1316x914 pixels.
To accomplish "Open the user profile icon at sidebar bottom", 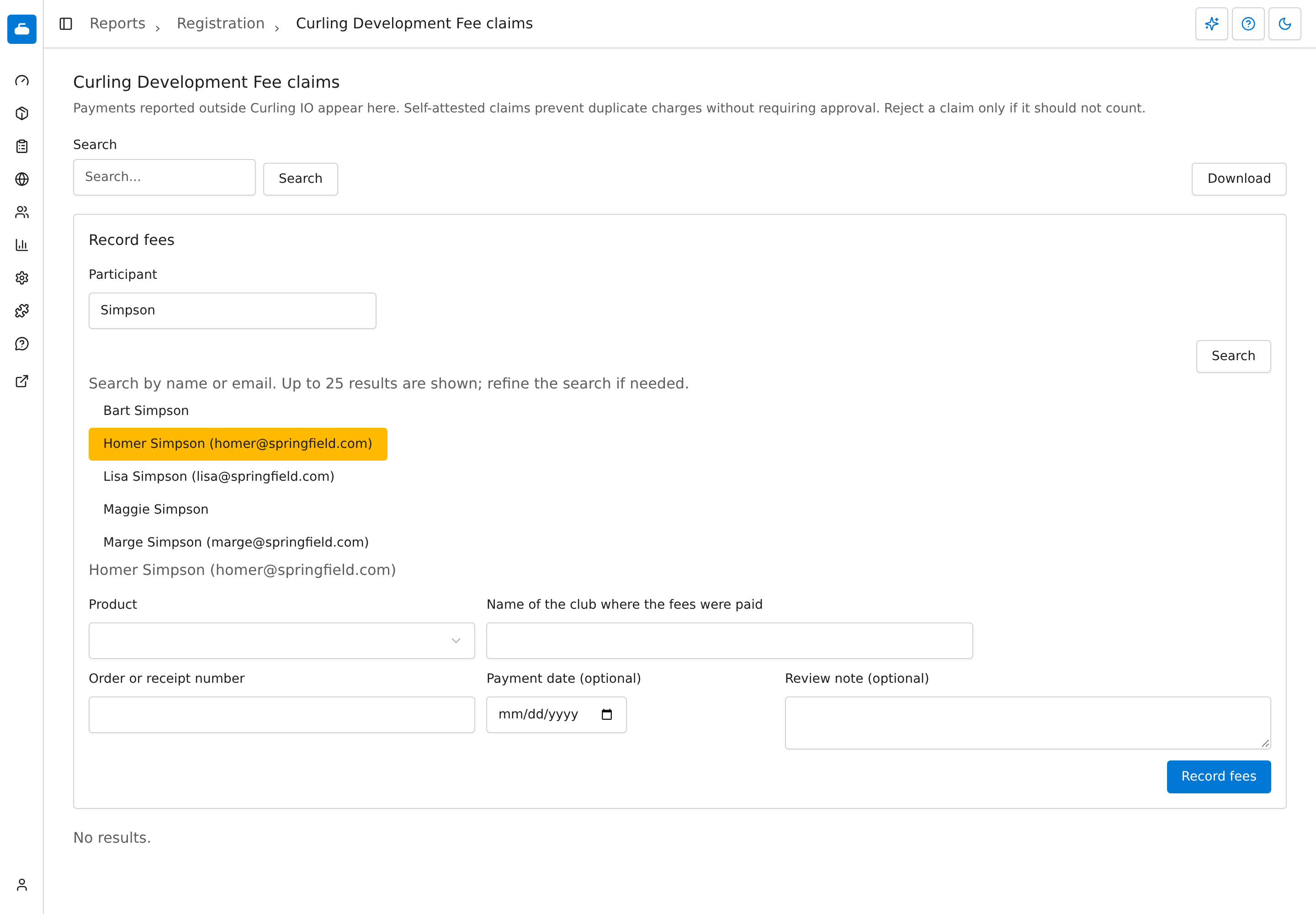I will 22,885.
